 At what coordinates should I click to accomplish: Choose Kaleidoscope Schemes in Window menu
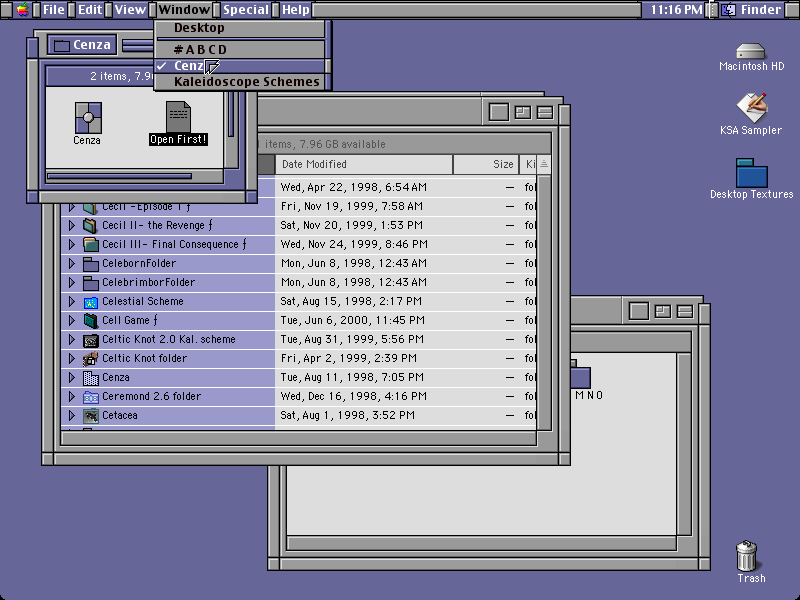pos(240,82)
